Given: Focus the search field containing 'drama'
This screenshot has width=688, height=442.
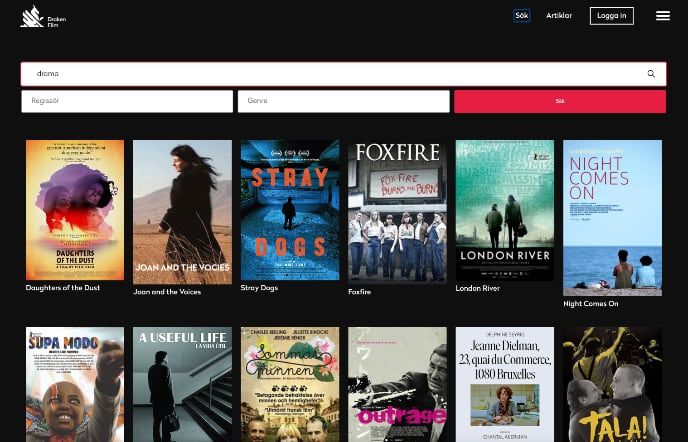Looking at the screenshot, I should pos(330,74).
